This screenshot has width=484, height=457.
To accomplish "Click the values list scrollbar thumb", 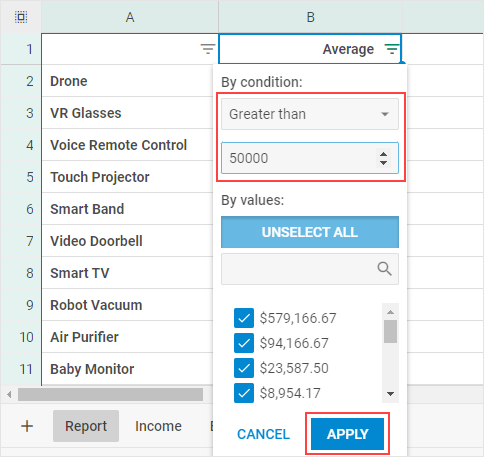I will tap(390, 331).
